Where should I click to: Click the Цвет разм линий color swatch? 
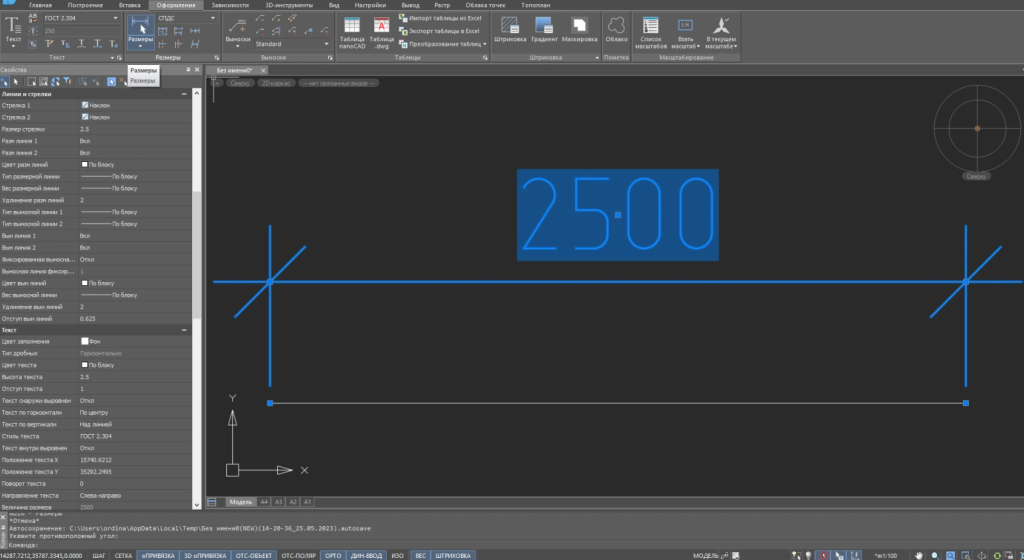tap(84, 164)
